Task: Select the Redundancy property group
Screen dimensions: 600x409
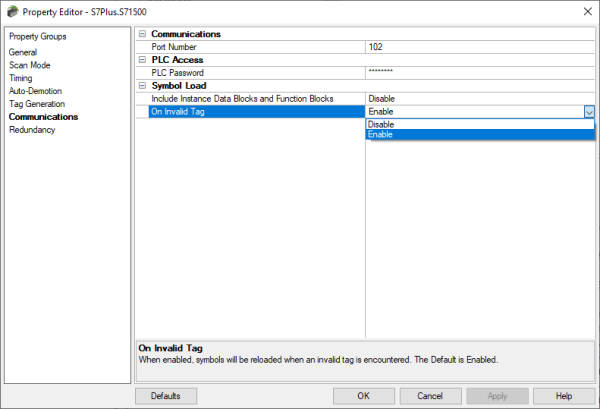Action: click(x=32, y=130)
